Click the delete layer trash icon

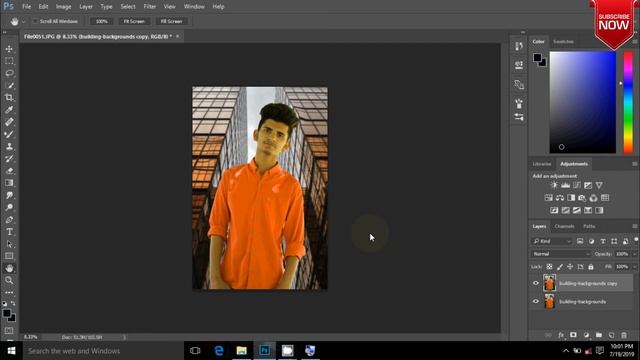coord(624,335)
